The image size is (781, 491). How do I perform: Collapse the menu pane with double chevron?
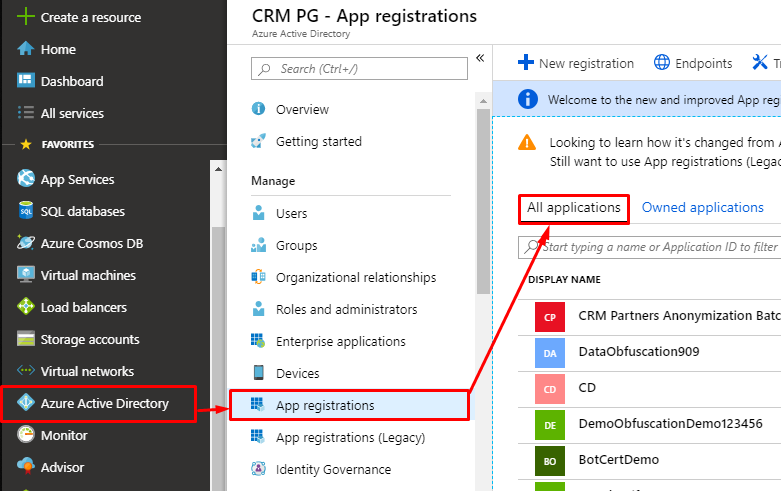tap(480, 58)
